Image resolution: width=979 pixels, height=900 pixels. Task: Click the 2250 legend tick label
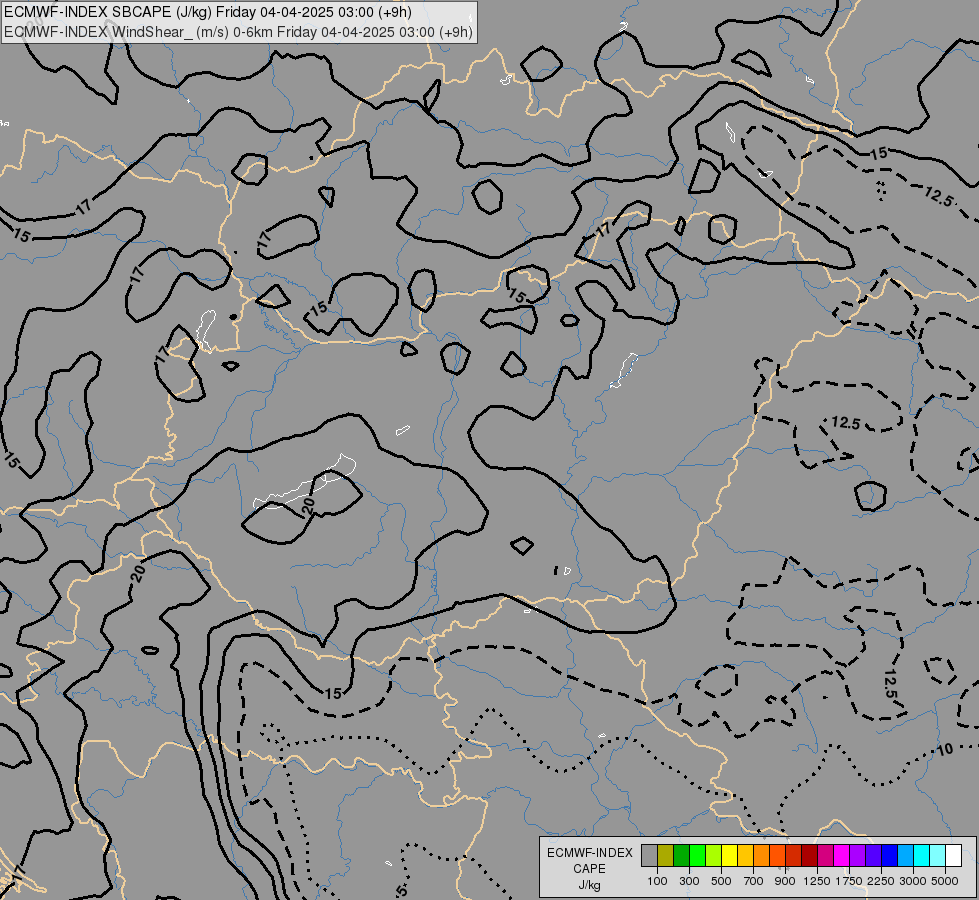882,881
